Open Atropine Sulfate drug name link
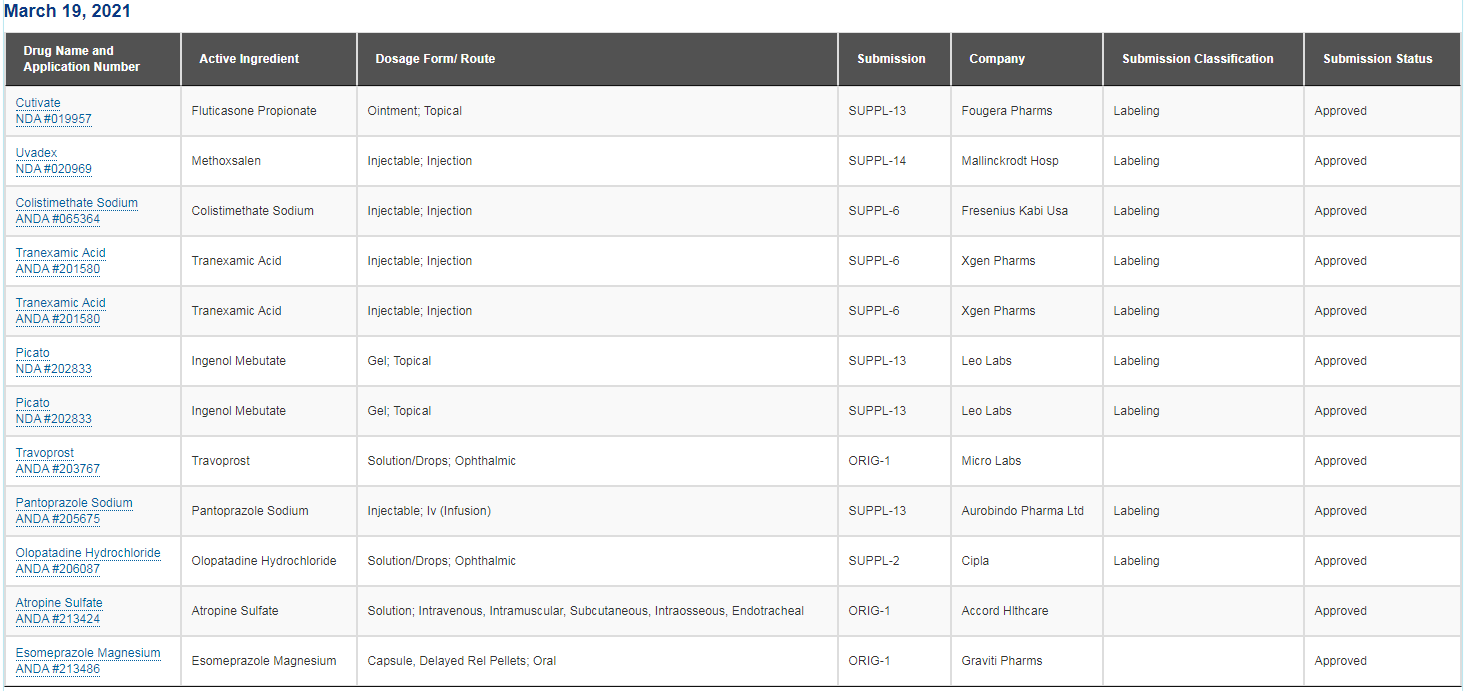Viewport: 1466px width, 691px height. pos(59,603)
